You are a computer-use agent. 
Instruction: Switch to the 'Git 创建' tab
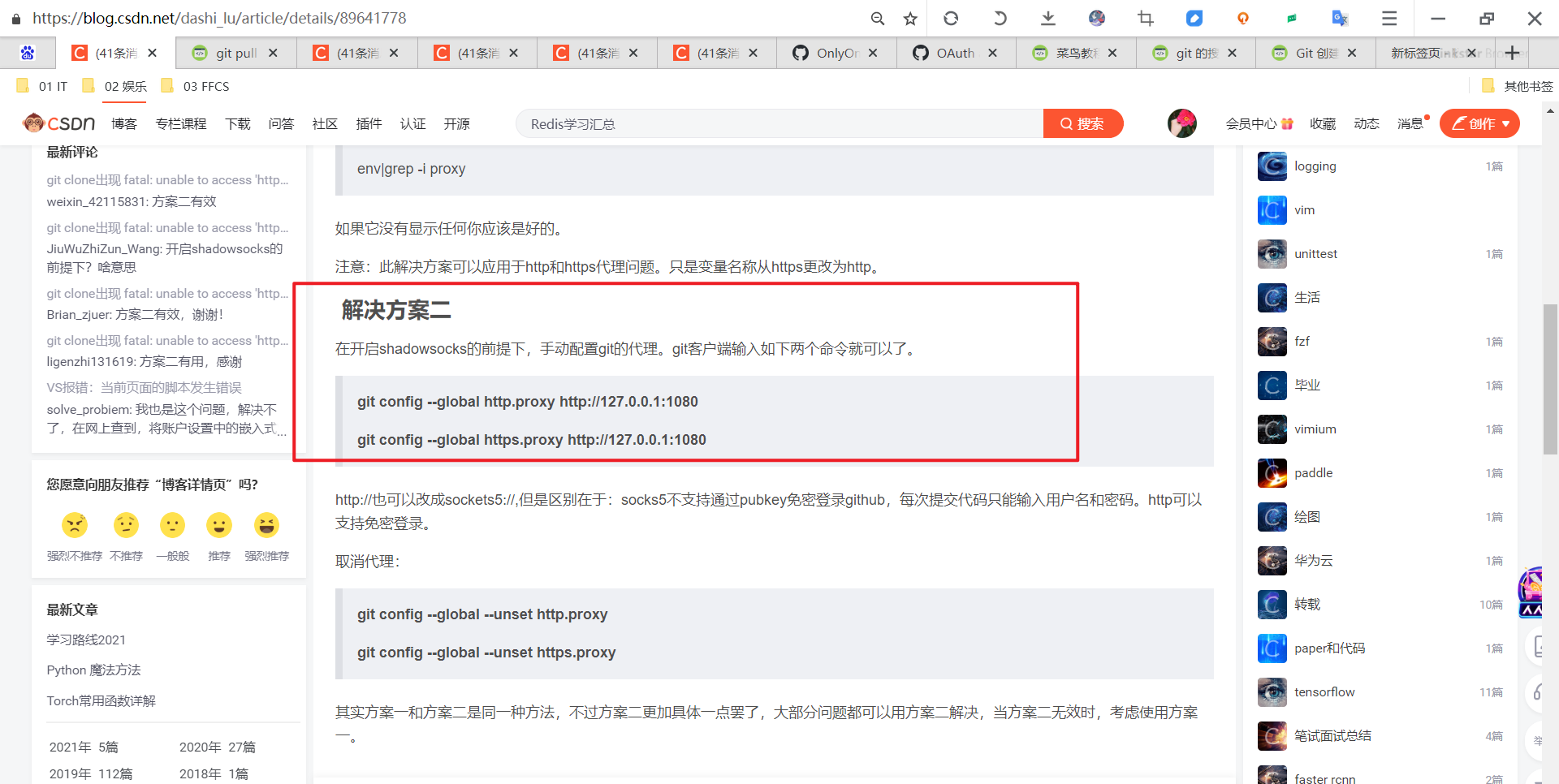click(x=1315, y=53)
